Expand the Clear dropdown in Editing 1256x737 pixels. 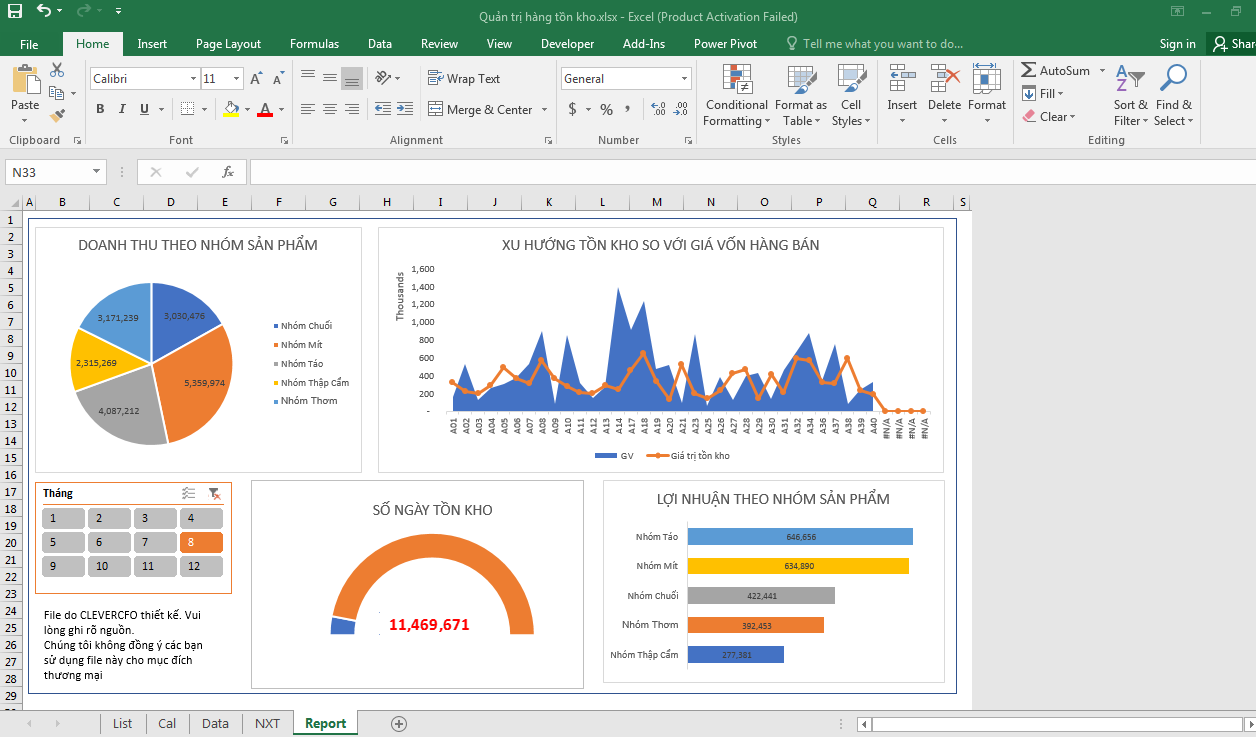(x=1072, y=116)
